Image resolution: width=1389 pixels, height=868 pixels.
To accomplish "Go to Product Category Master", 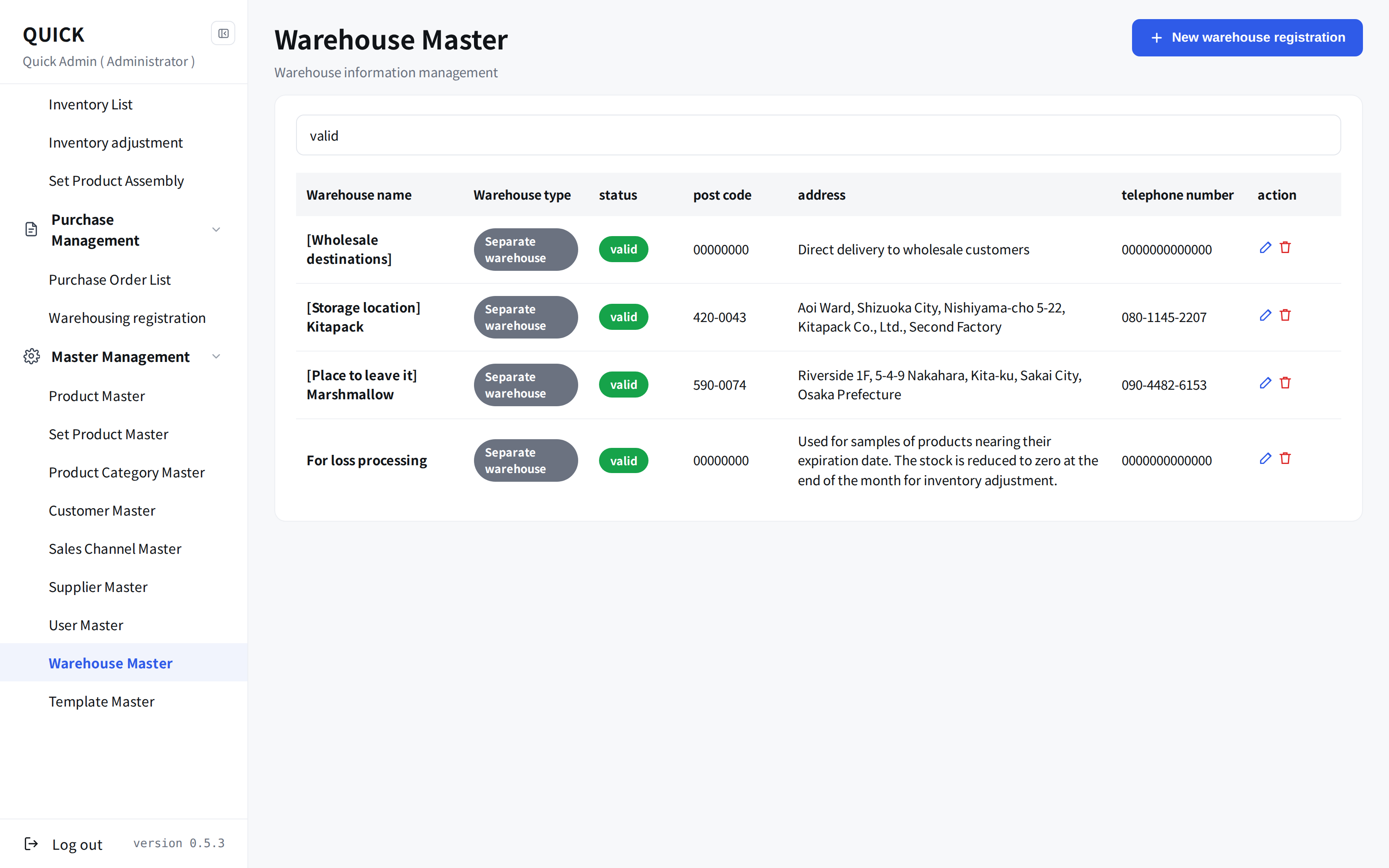I will [127, 473].
